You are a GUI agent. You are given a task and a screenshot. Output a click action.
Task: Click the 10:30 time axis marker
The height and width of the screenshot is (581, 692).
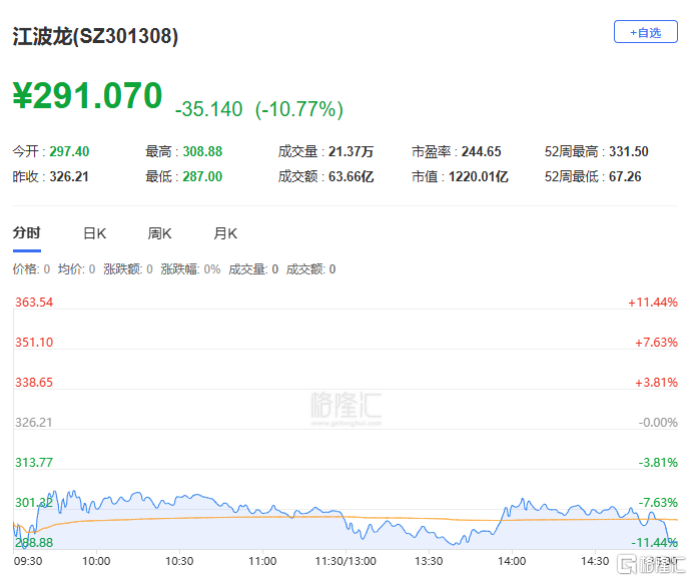click(179, 561)
